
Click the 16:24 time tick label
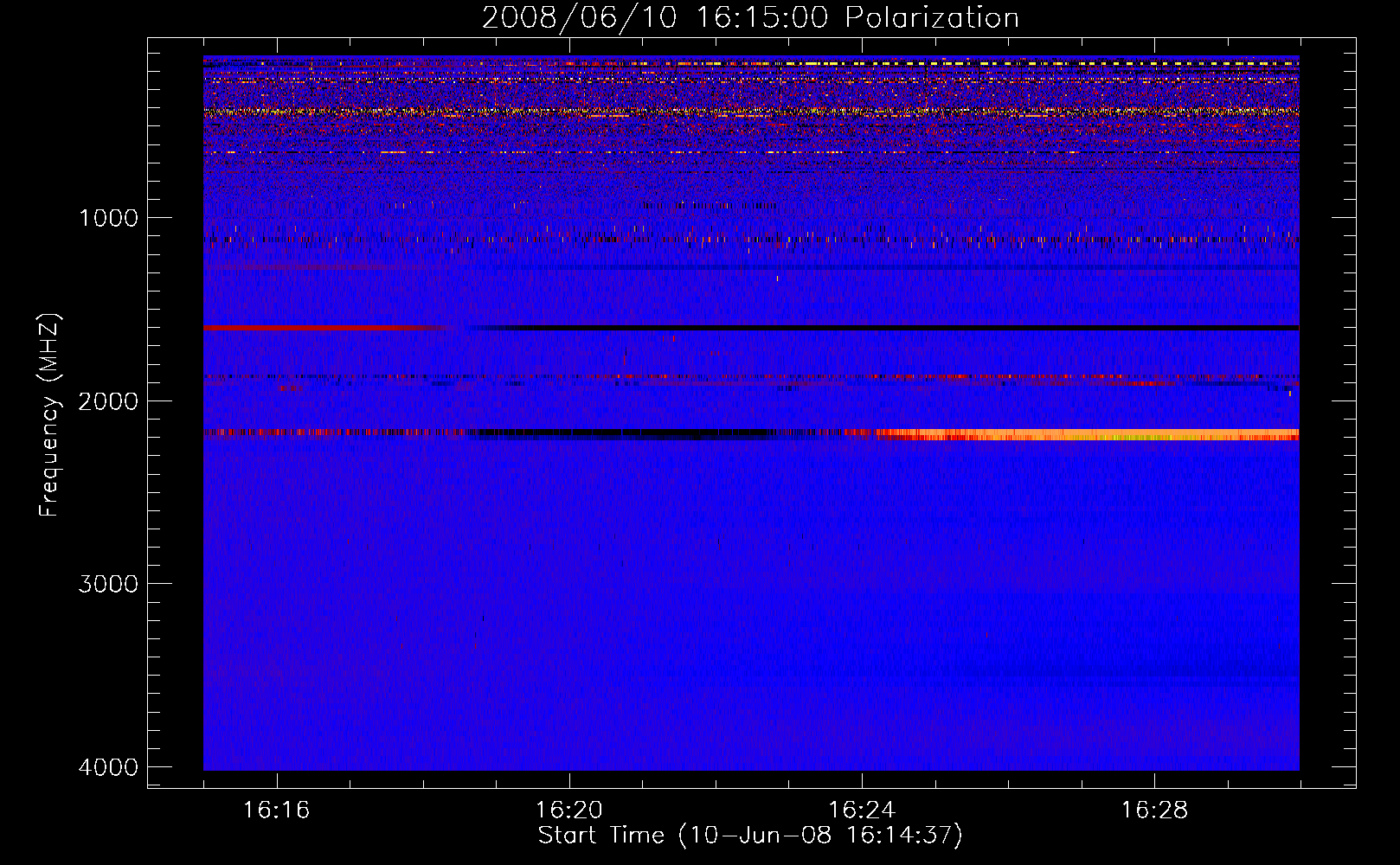coord(862,811)
